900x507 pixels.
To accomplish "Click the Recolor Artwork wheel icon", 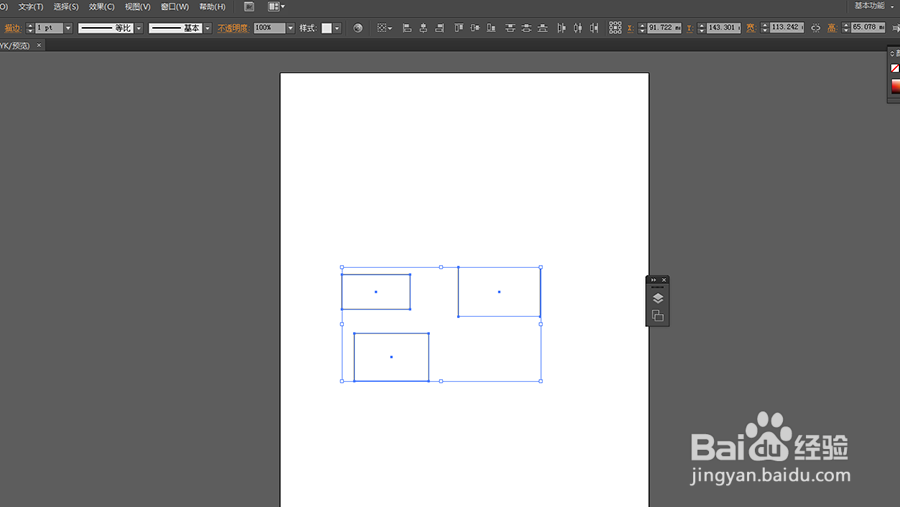I will [x=358, y=28].
